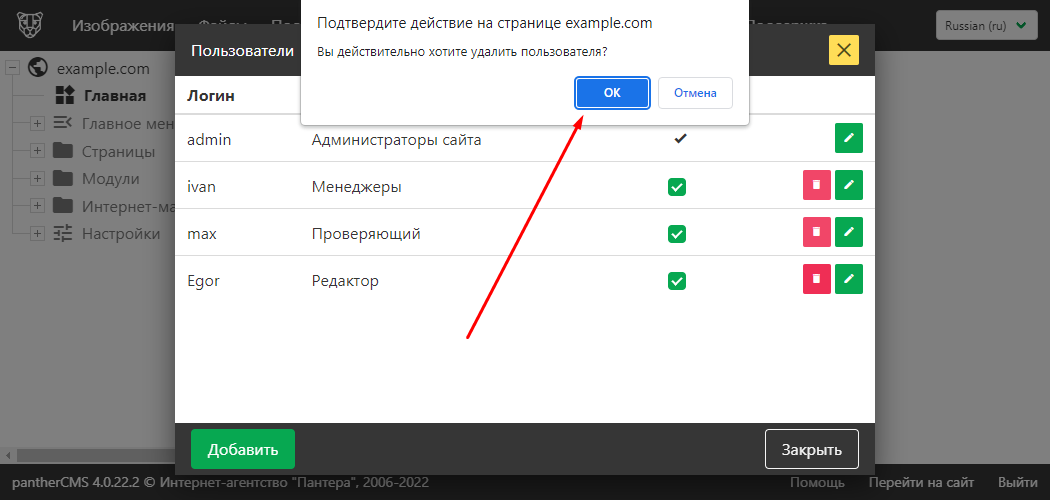Viewport: 1050px width, 500px height.
Task: Expand the Настройки tree node
Action: pyautogui.click(x=38, y=234)
